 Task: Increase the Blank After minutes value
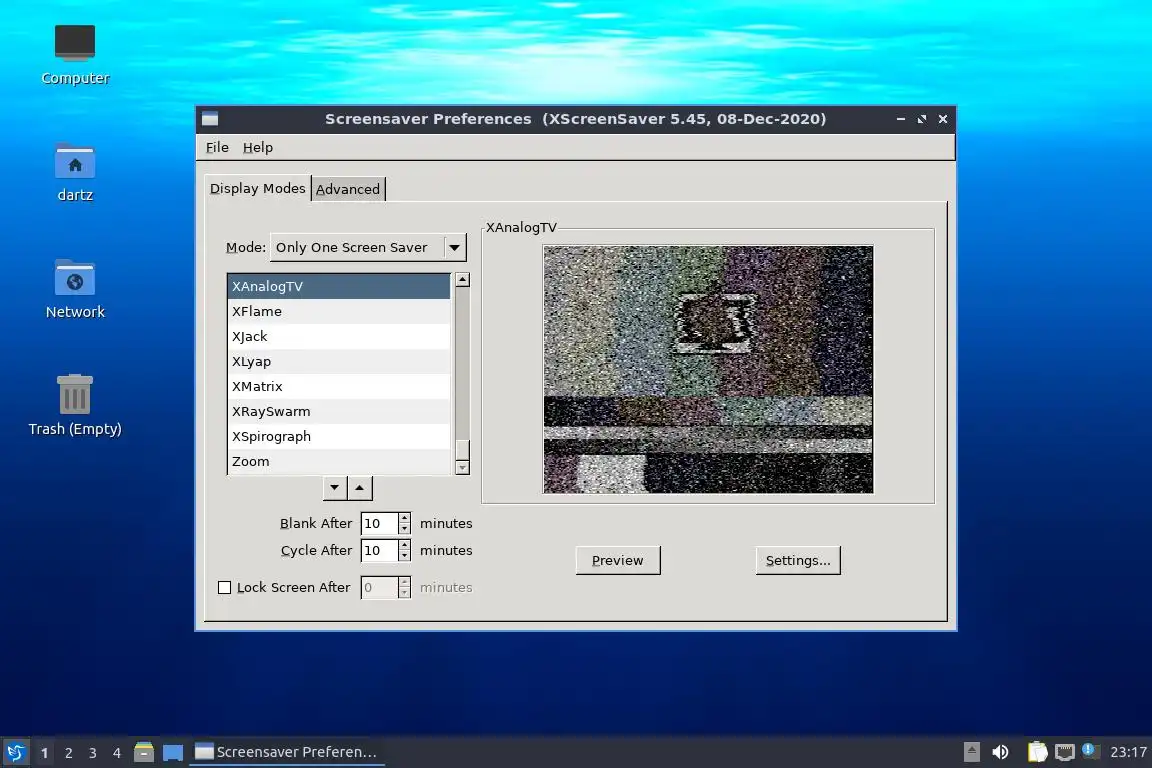point(404,518)
